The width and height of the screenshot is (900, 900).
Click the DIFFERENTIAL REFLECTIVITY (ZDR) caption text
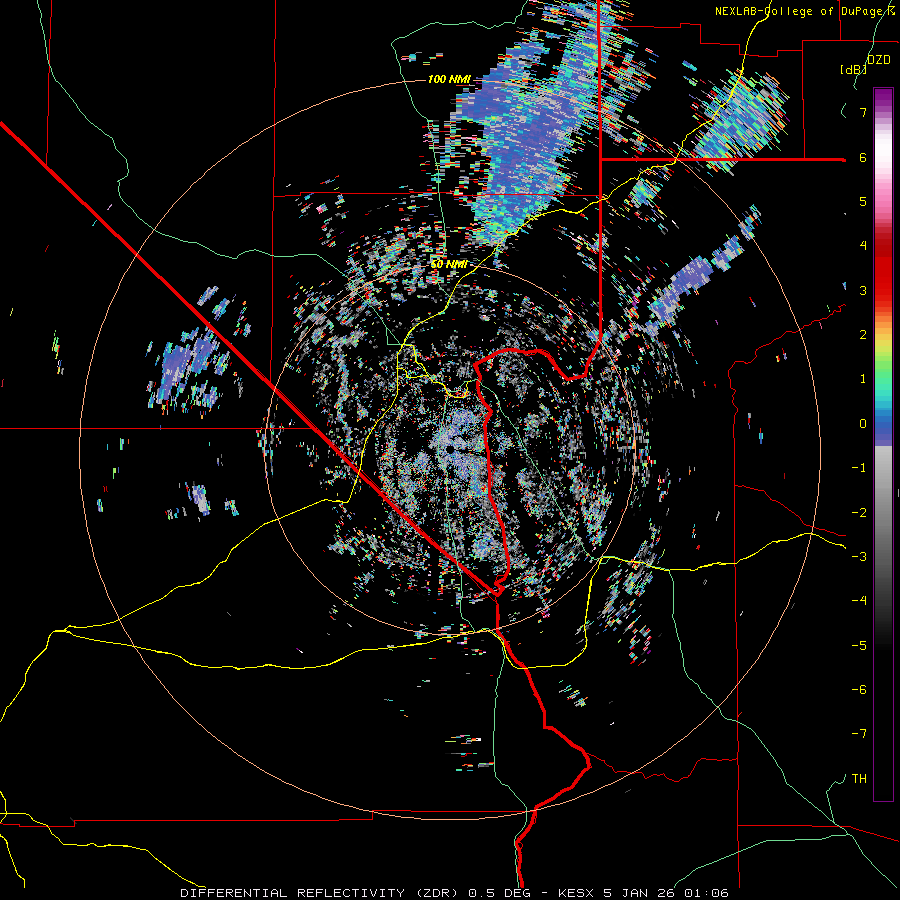321,893
